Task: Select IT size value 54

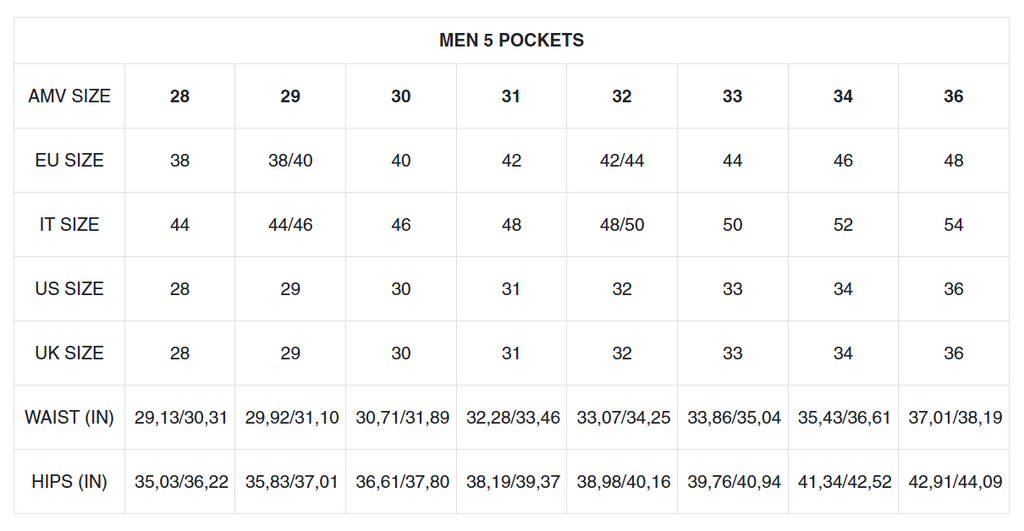Action: pos(953,225)
